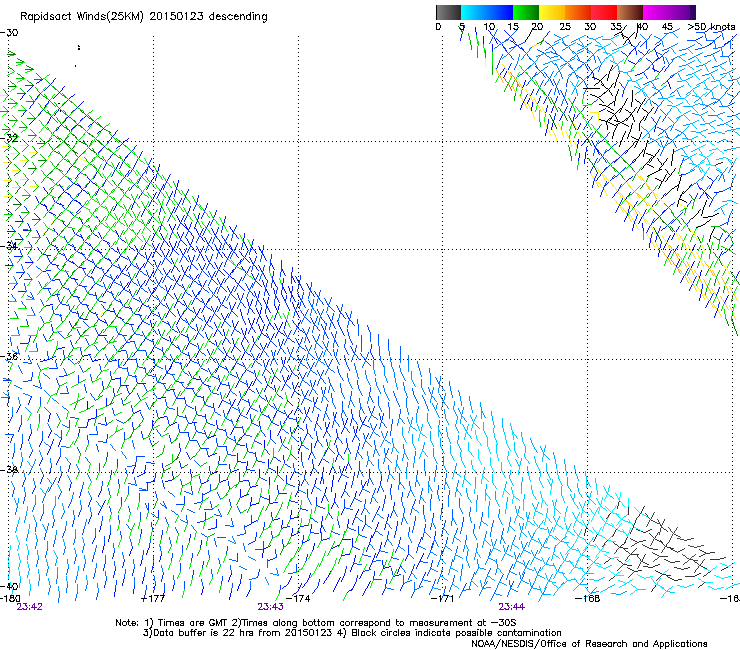Click legend tick label 45
The width and height of the screenshot is (740, 650).
click(x=667, y=26)
